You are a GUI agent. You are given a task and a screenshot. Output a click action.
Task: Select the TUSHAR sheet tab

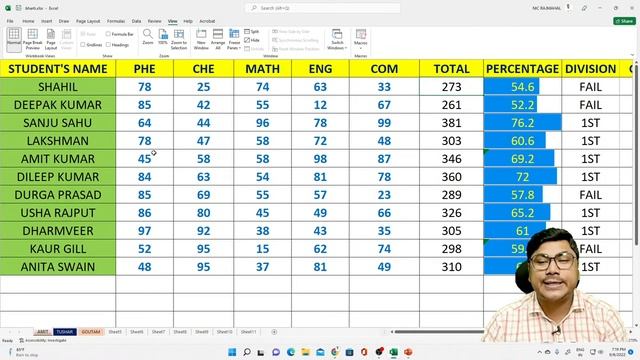click(64, 332)
